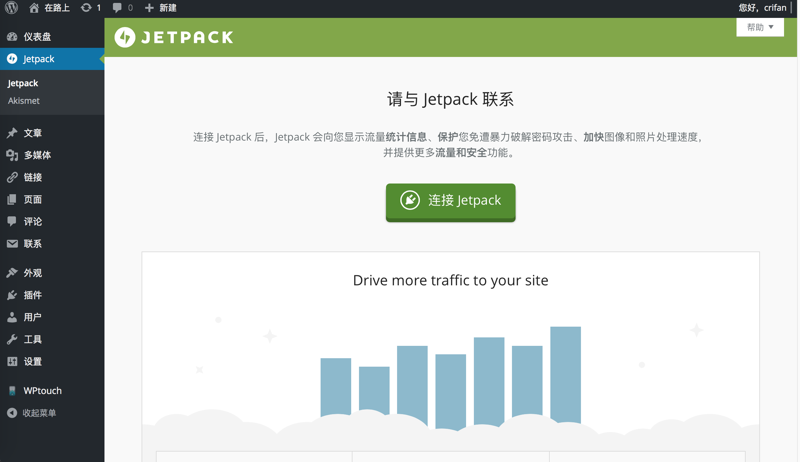This screenshot has width=800, height=462.
Task: Open the '联系' contact menu
Action: (x=52, y=244)
